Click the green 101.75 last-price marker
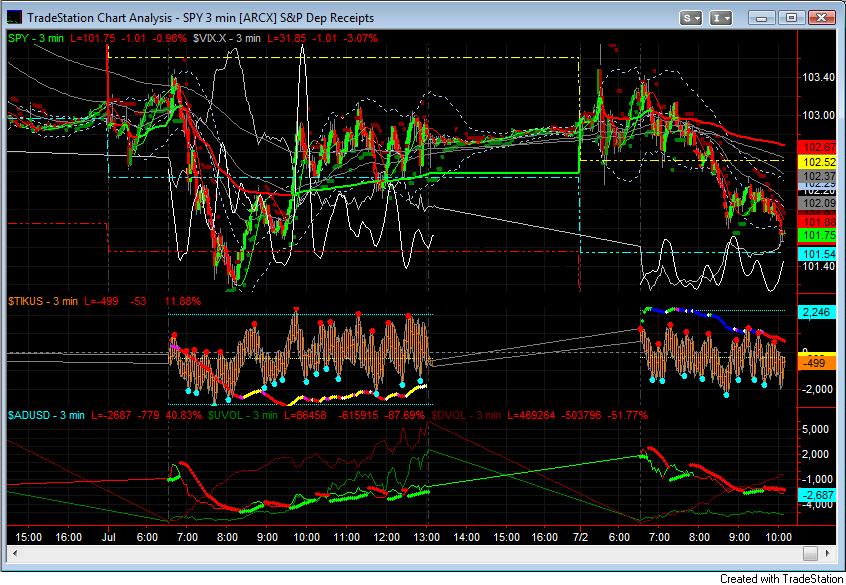The image size is (846, 585). [817, 235]
